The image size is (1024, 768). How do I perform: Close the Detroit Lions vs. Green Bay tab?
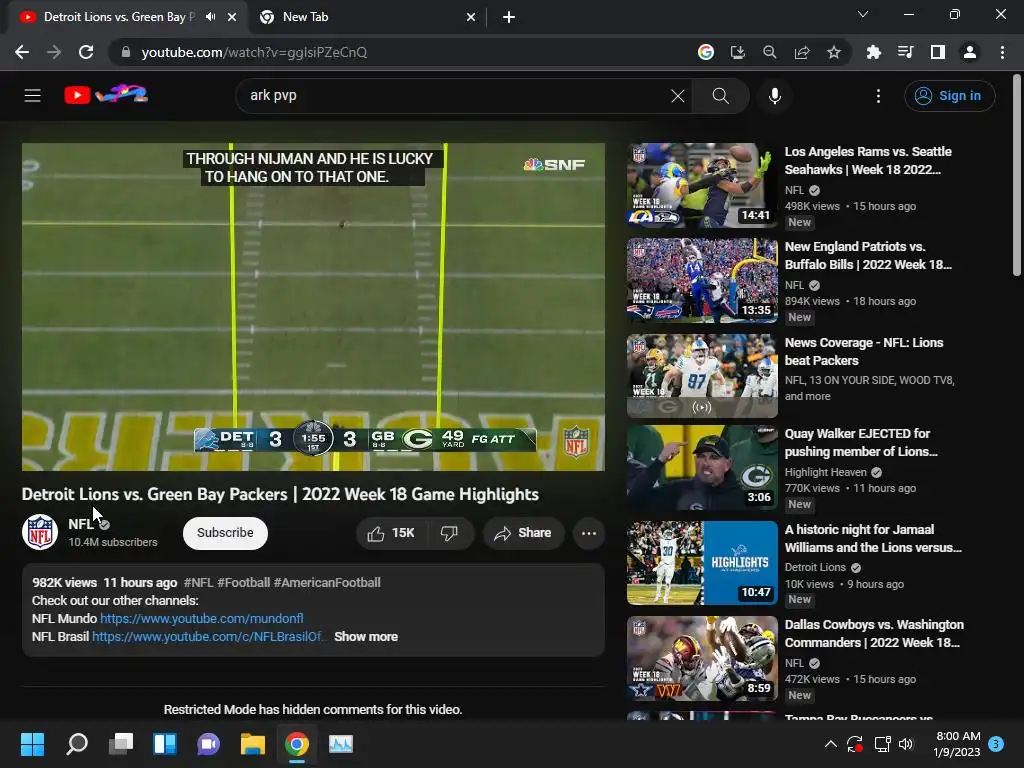[x=232, y=17]
